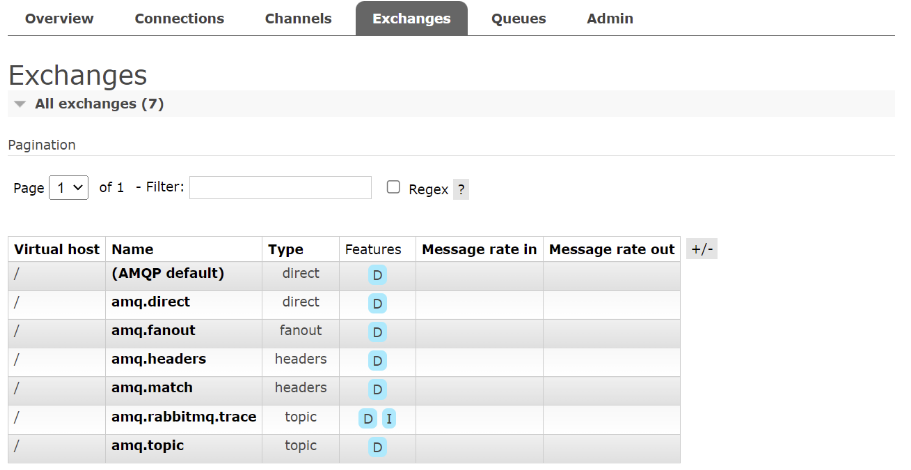Click the D badge for amq.match
This screenshot has width=911, height=470.
coord(377,389)
